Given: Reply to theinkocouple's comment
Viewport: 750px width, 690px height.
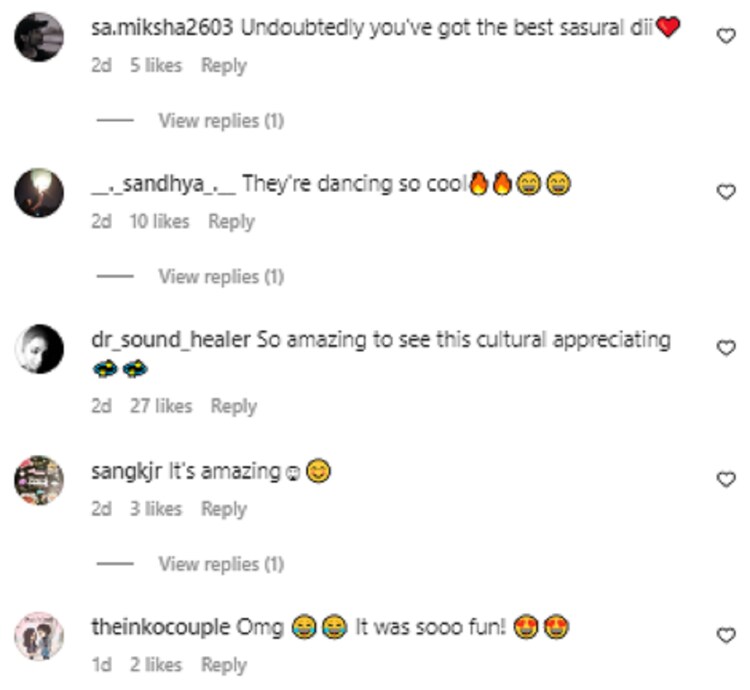Looking at the screenshot, I should pyautogui.click(x=223, y=665).
